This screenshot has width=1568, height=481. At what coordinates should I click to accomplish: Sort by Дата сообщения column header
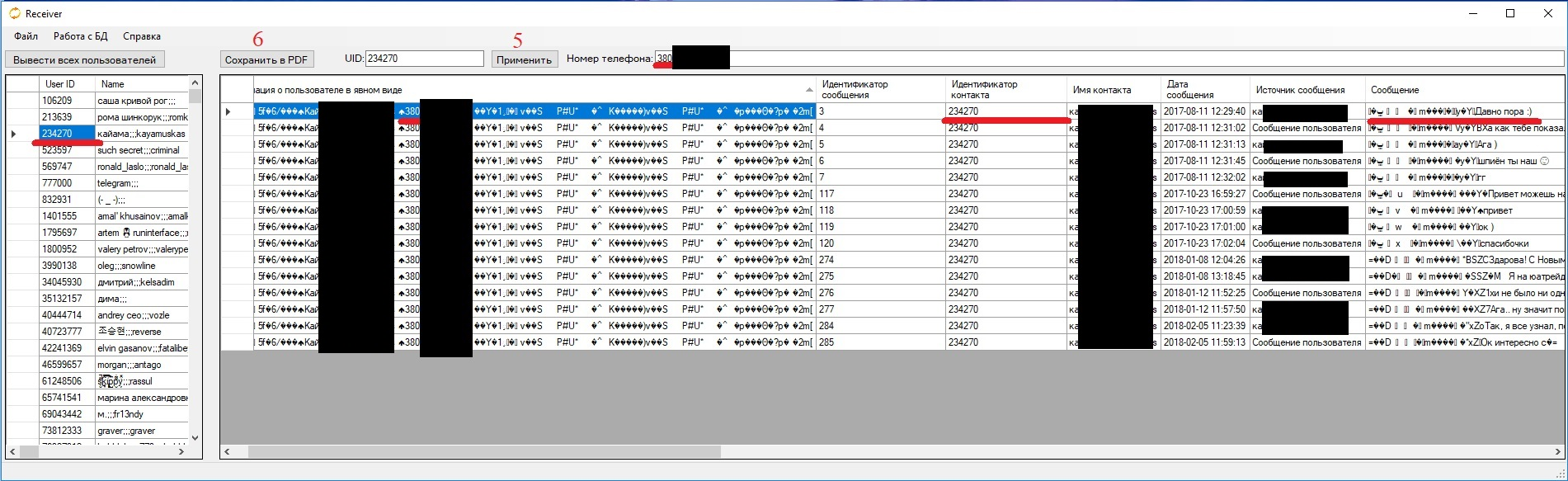(x=1203, y=89)
